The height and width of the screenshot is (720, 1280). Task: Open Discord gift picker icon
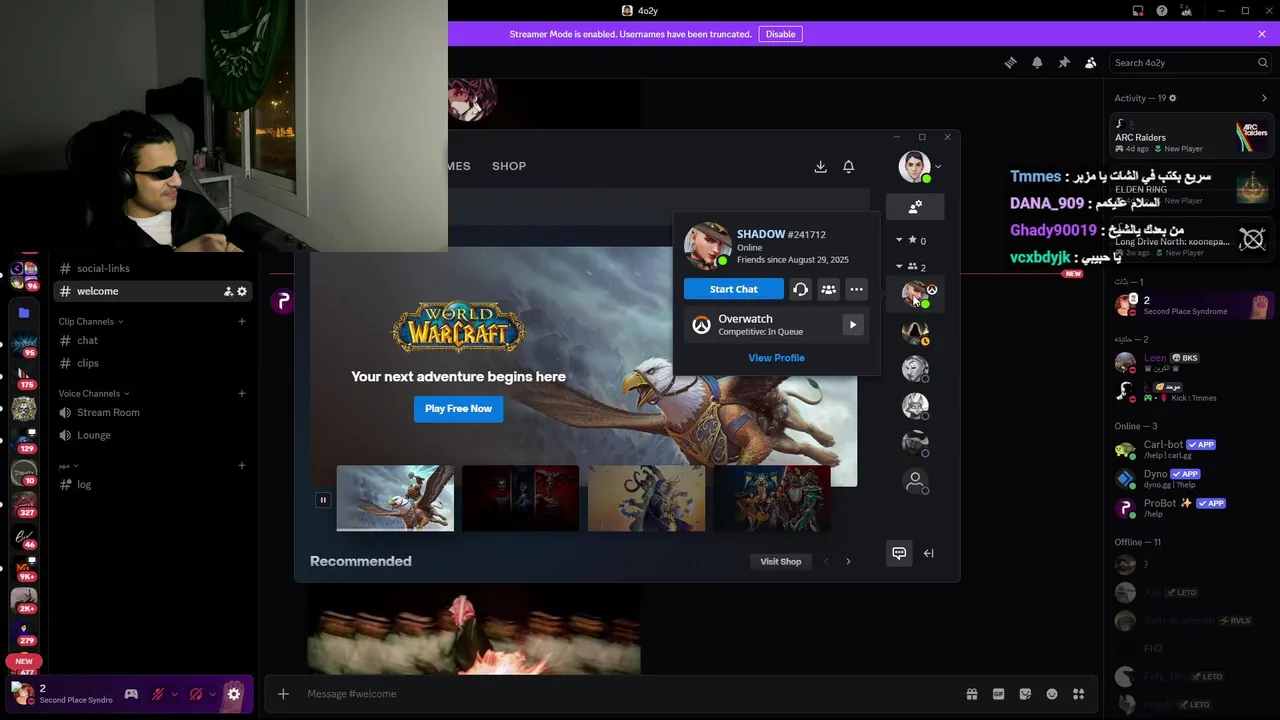[971, 694]
